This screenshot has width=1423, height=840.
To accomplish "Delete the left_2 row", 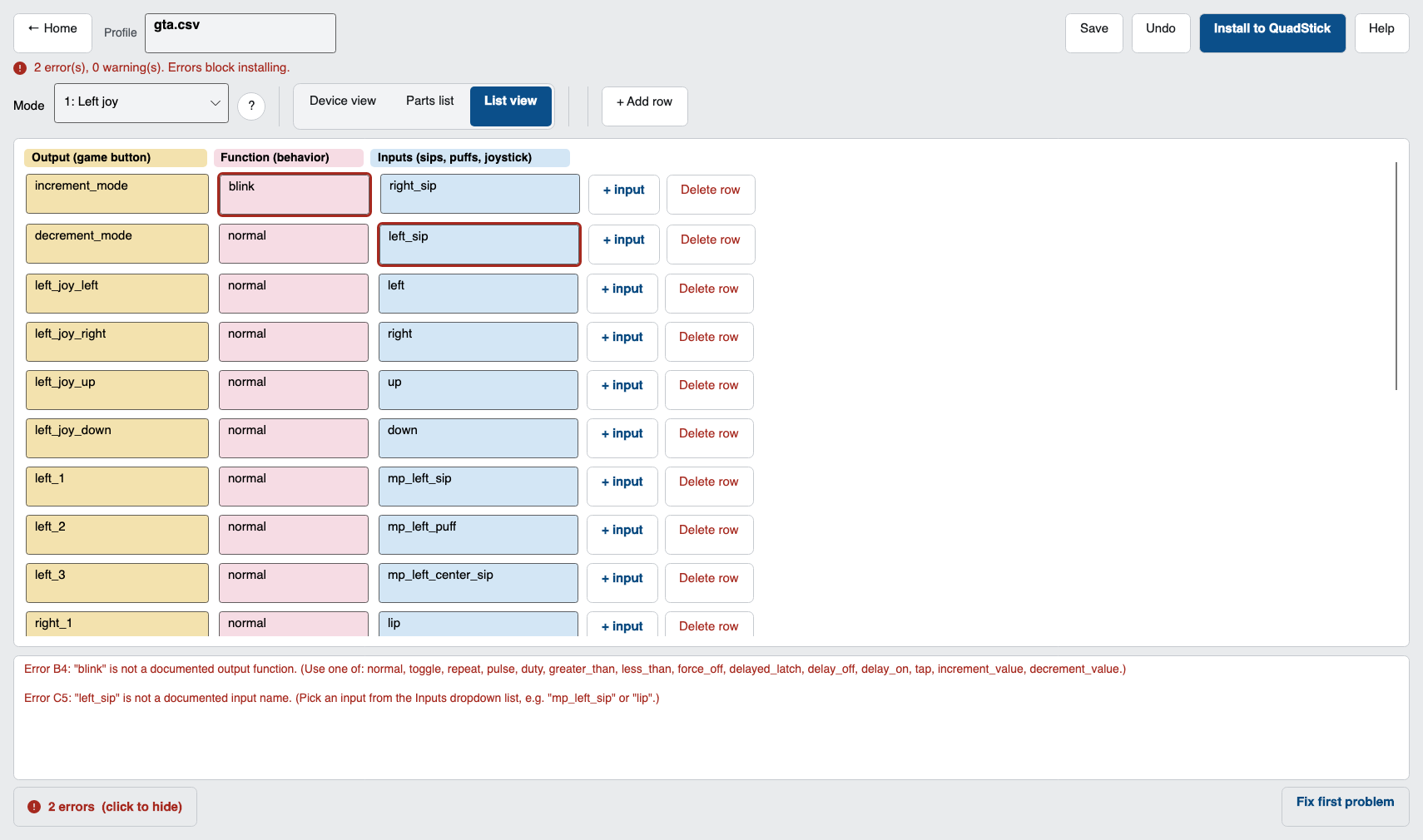I will pos(709,535).
